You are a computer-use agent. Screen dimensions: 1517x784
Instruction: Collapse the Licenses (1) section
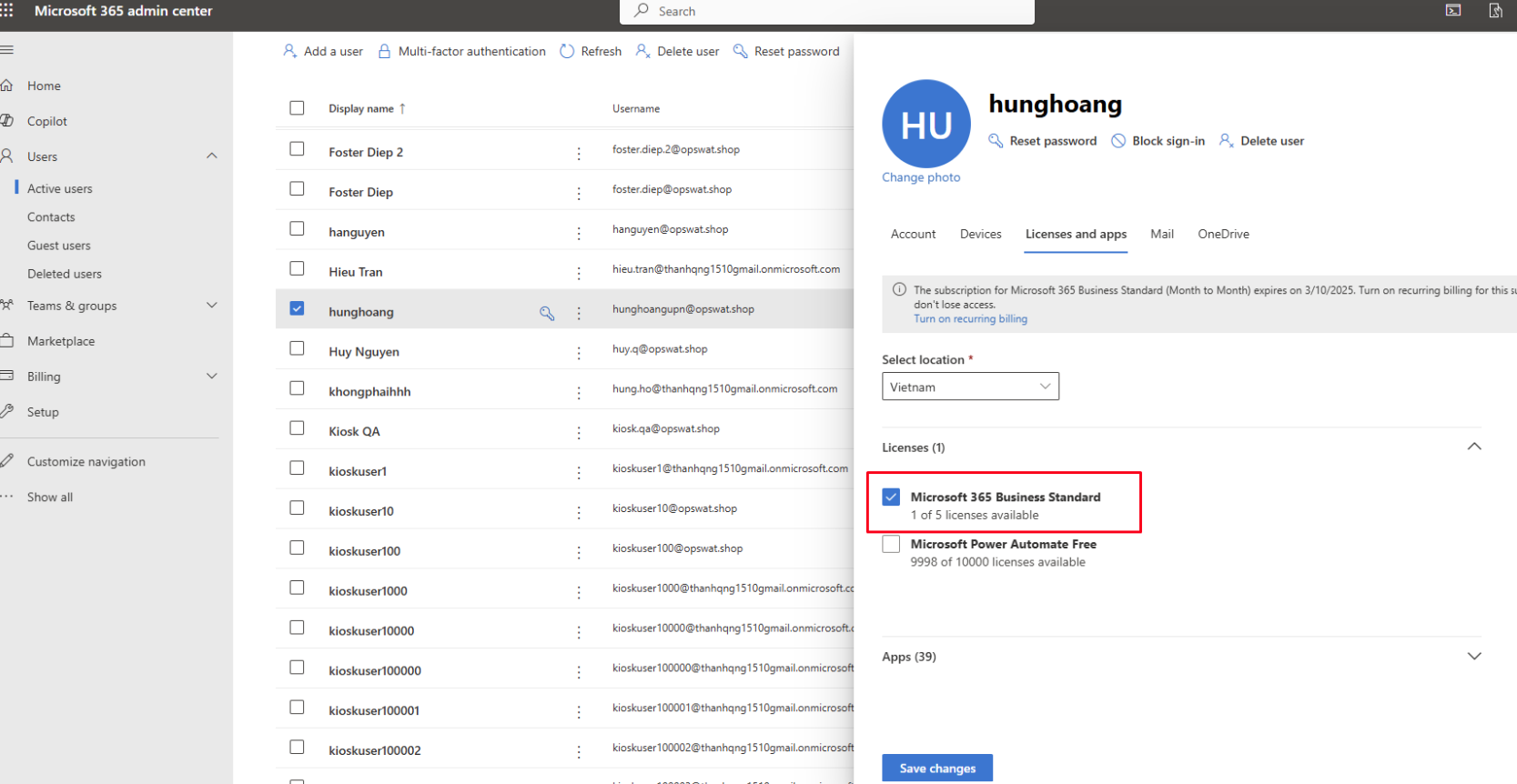coord(1474,447)
